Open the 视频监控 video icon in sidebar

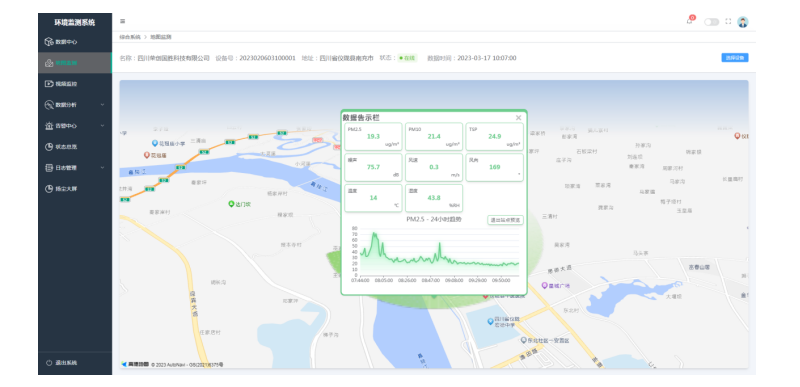pyautogui.click(x=49, y=84)
